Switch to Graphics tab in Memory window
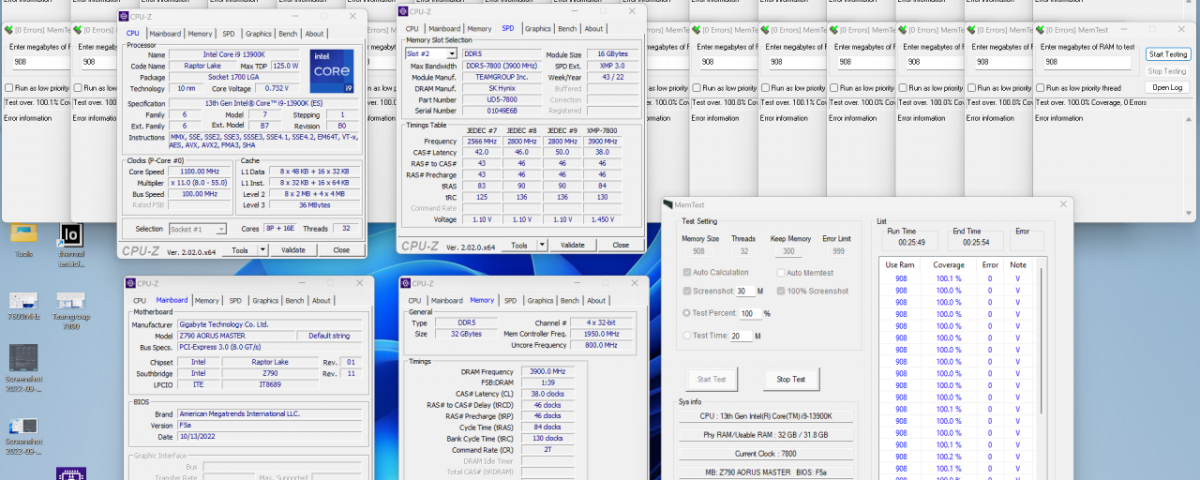The height and width of the screenshot is (480, 1200). point(539,300)
